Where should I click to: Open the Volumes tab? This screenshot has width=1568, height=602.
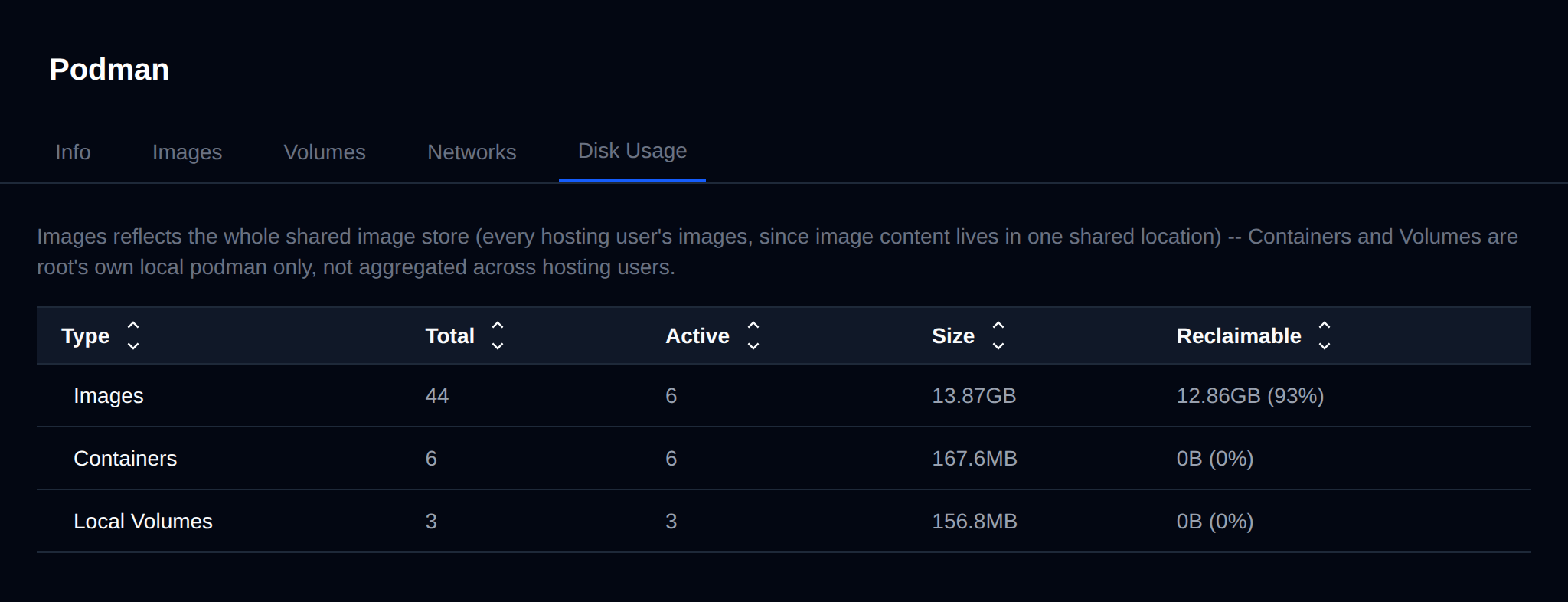coord(325,152)
